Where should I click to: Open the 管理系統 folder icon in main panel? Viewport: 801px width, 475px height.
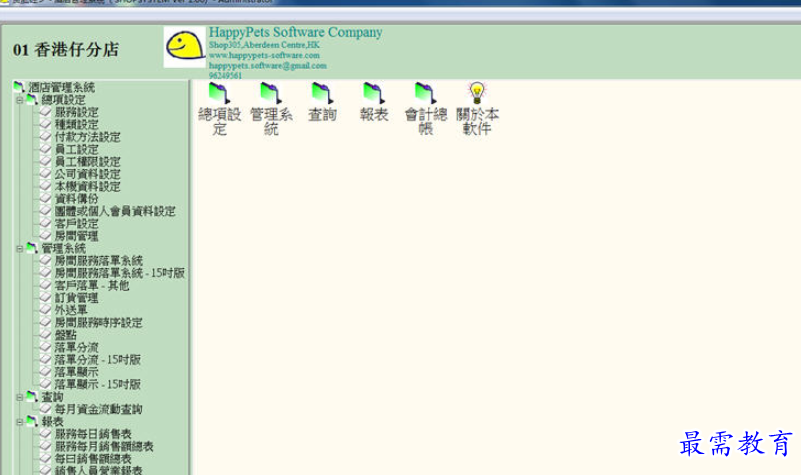click(270, 93)
